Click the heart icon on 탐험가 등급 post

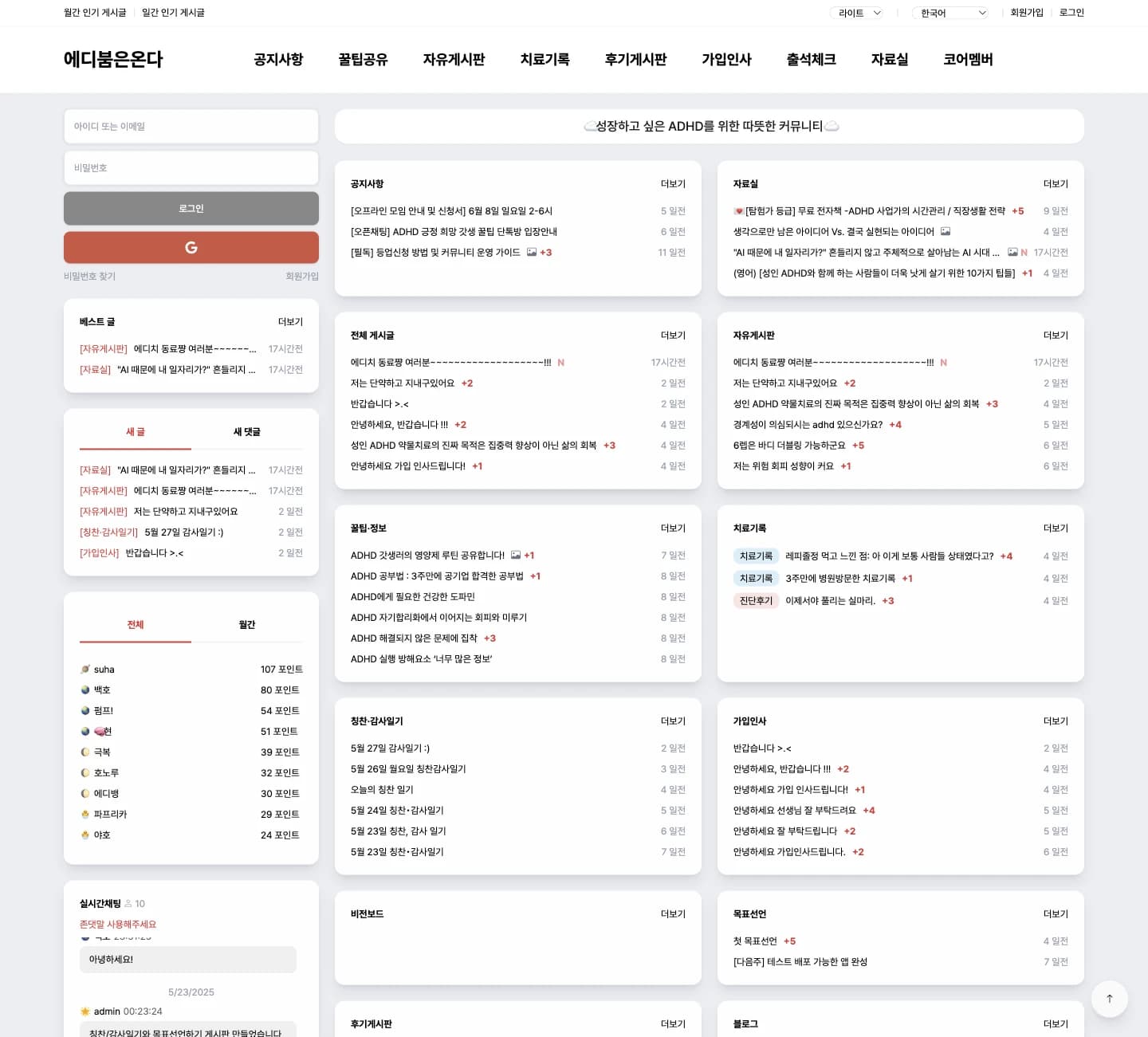[x=738, y=211]
